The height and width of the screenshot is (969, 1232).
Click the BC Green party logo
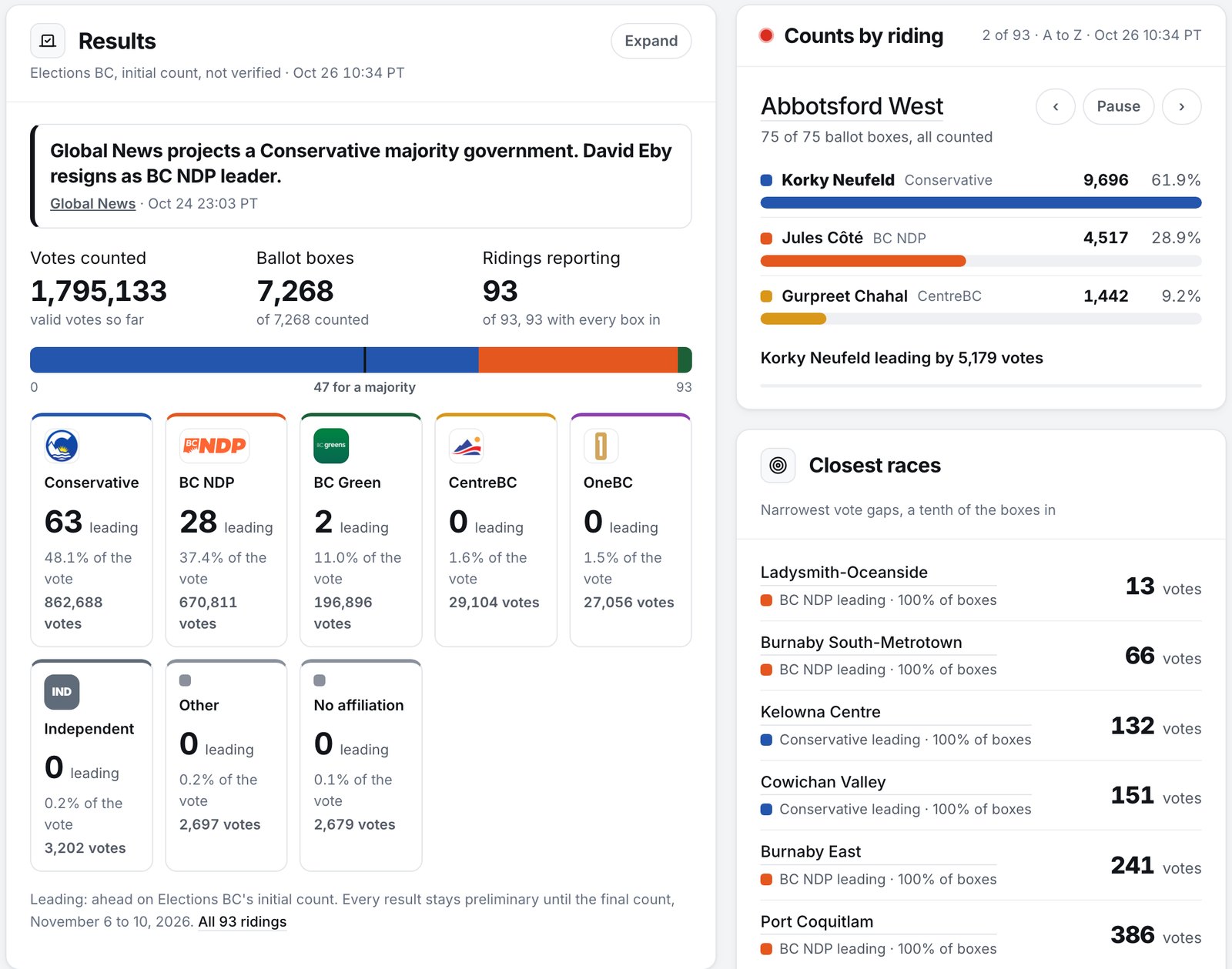(331, 446)
